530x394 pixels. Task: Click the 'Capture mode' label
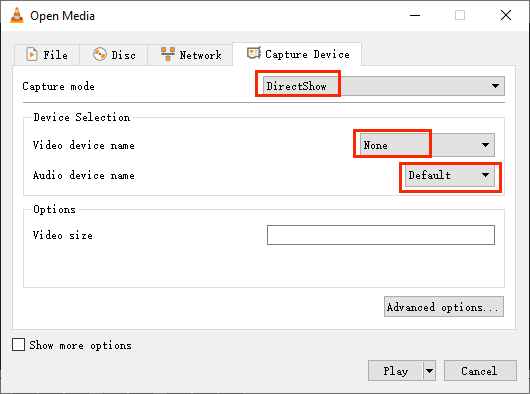58,86
